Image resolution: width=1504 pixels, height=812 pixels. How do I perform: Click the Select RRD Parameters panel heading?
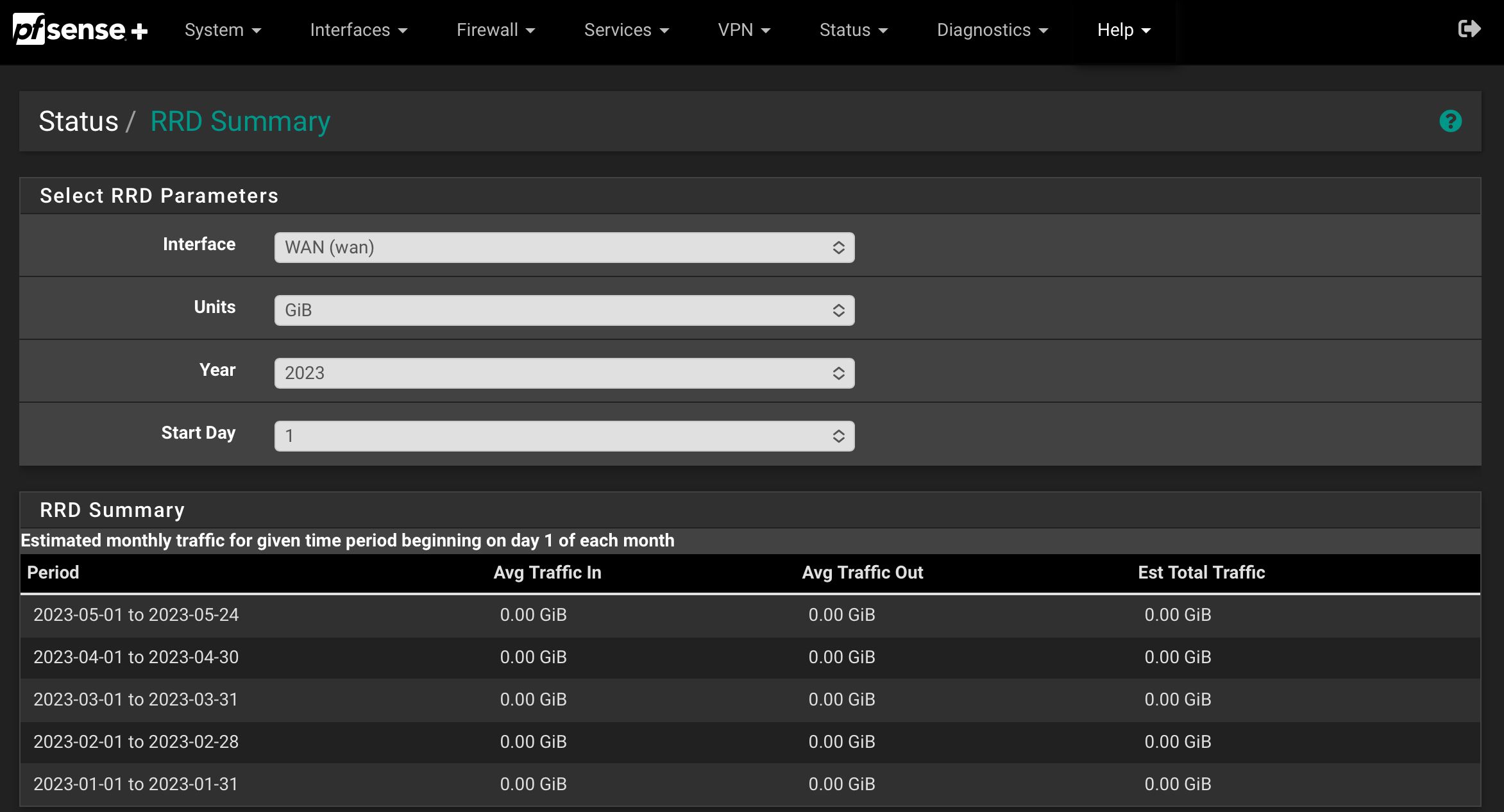click(x=158, y=196)
